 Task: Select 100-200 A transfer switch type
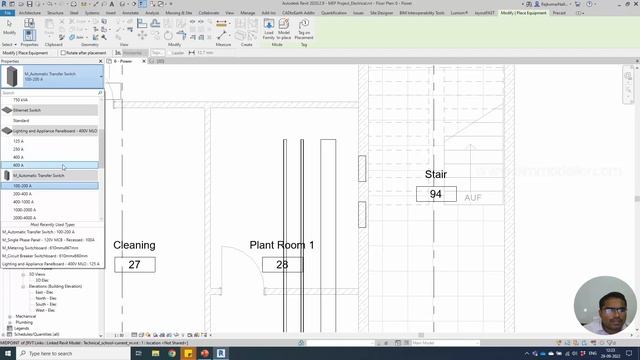tap(49, 186)
